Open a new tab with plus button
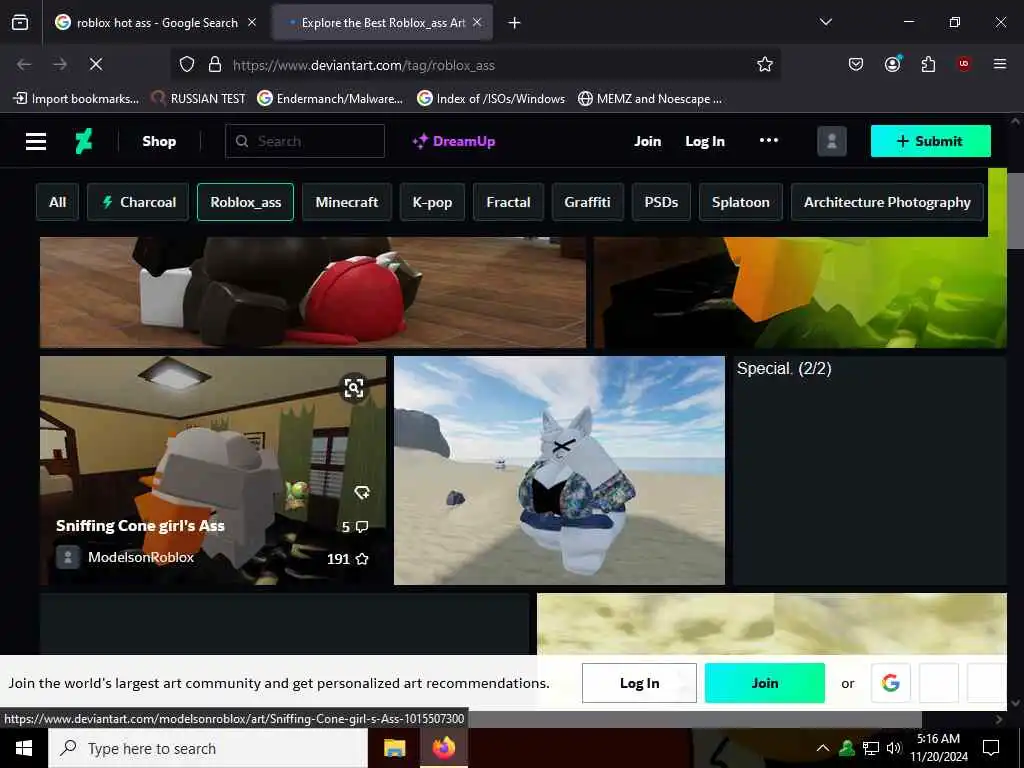Viewport: 1024px width, 768px height. (514, 23)
